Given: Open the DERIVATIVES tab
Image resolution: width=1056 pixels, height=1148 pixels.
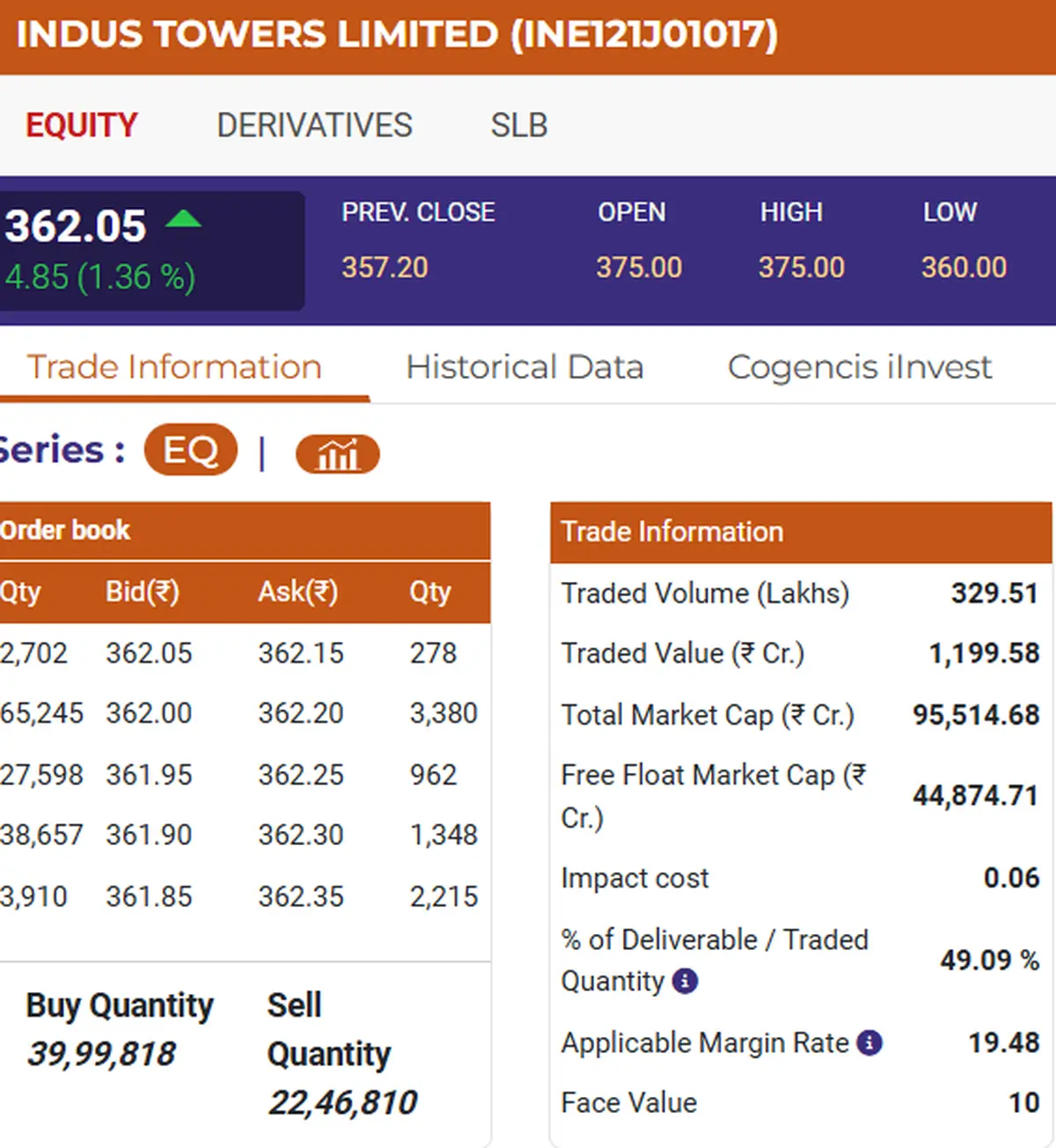Looking at the screenshot, I should click(x=314, y=125).
